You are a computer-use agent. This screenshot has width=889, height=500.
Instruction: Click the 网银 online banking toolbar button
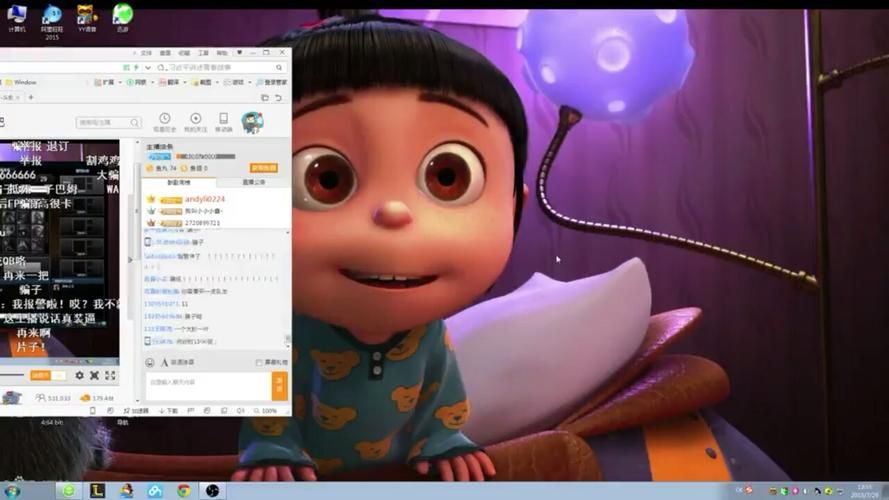coord(137,82)
